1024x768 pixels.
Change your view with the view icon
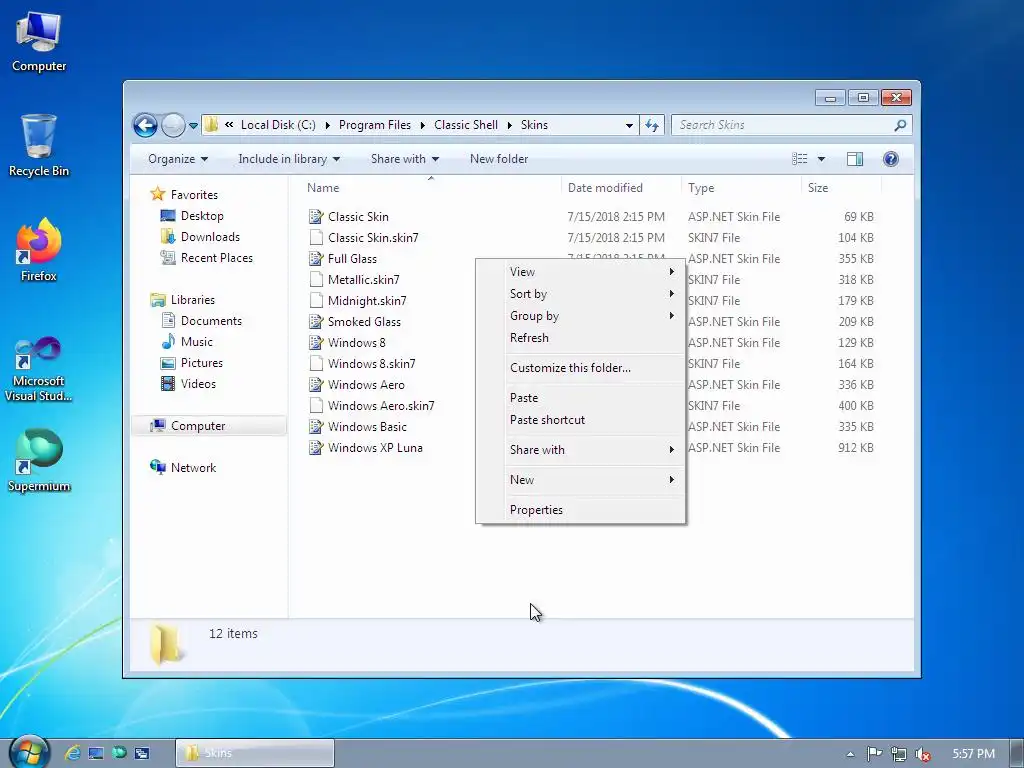(x=799, y=159)
